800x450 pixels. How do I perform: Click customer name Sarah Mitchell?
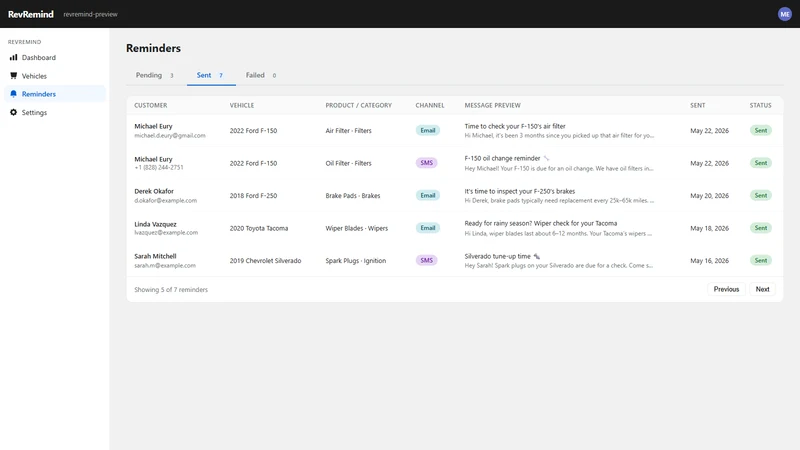pyautogui.click(x=155, y=256)
